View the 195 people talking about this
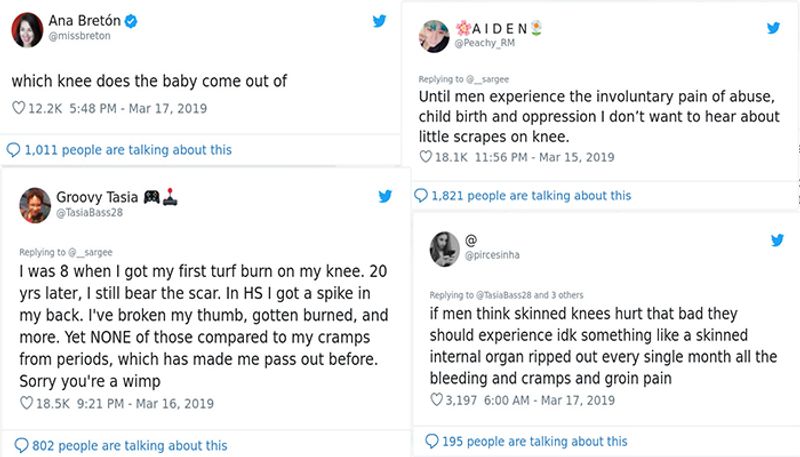The image size is (800, 457). tap(526, 441)
